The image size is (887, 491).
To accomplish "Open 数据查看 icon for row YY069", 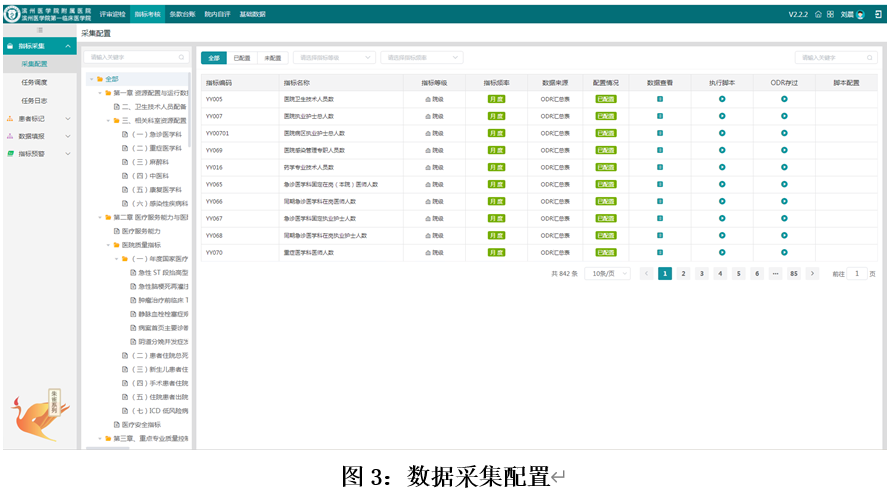I will 660,150.
